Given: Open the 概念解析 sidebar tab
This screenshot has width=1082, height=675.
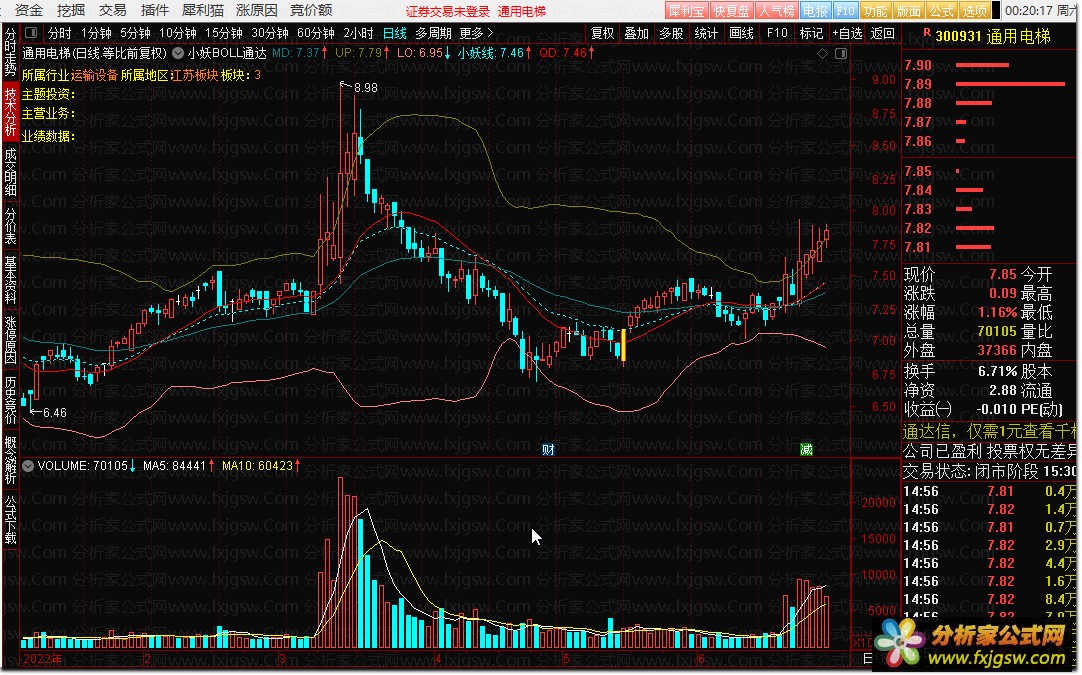Looking at the screenshot, I should tap(10, 460).
